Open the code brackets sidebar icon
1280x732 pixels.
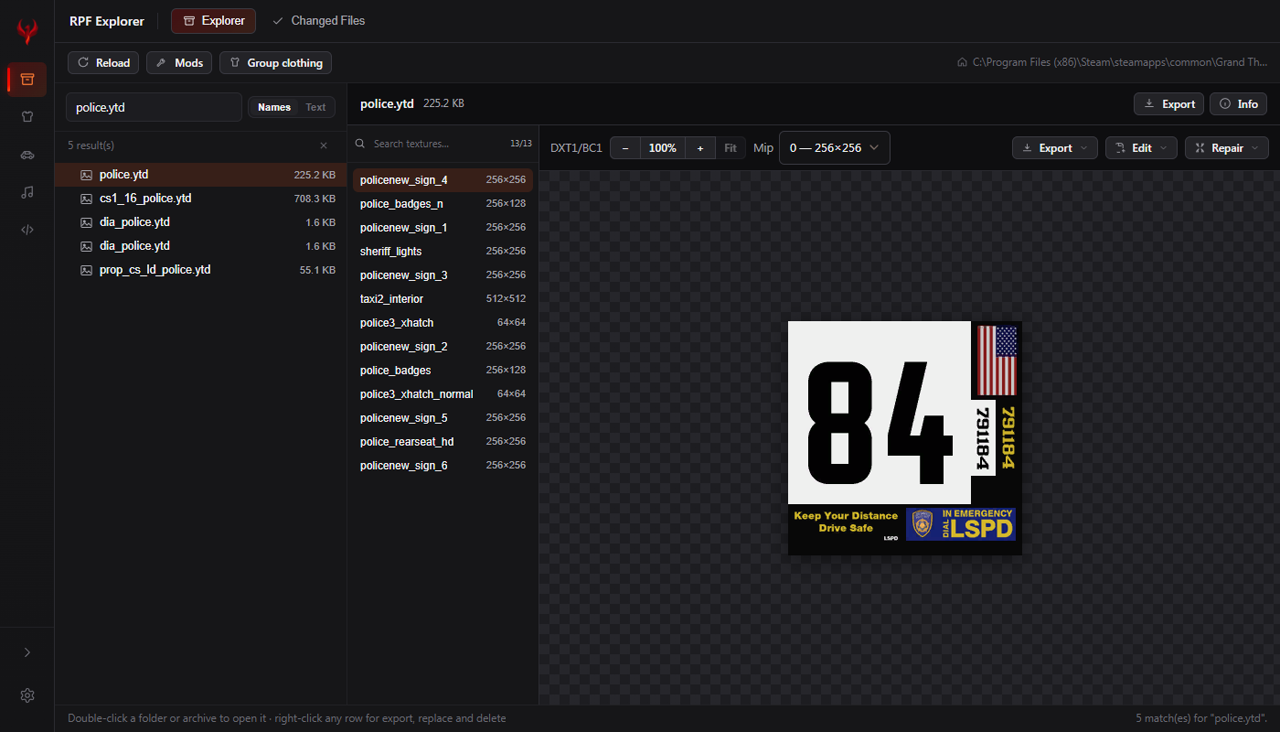(x=27, y=229)
